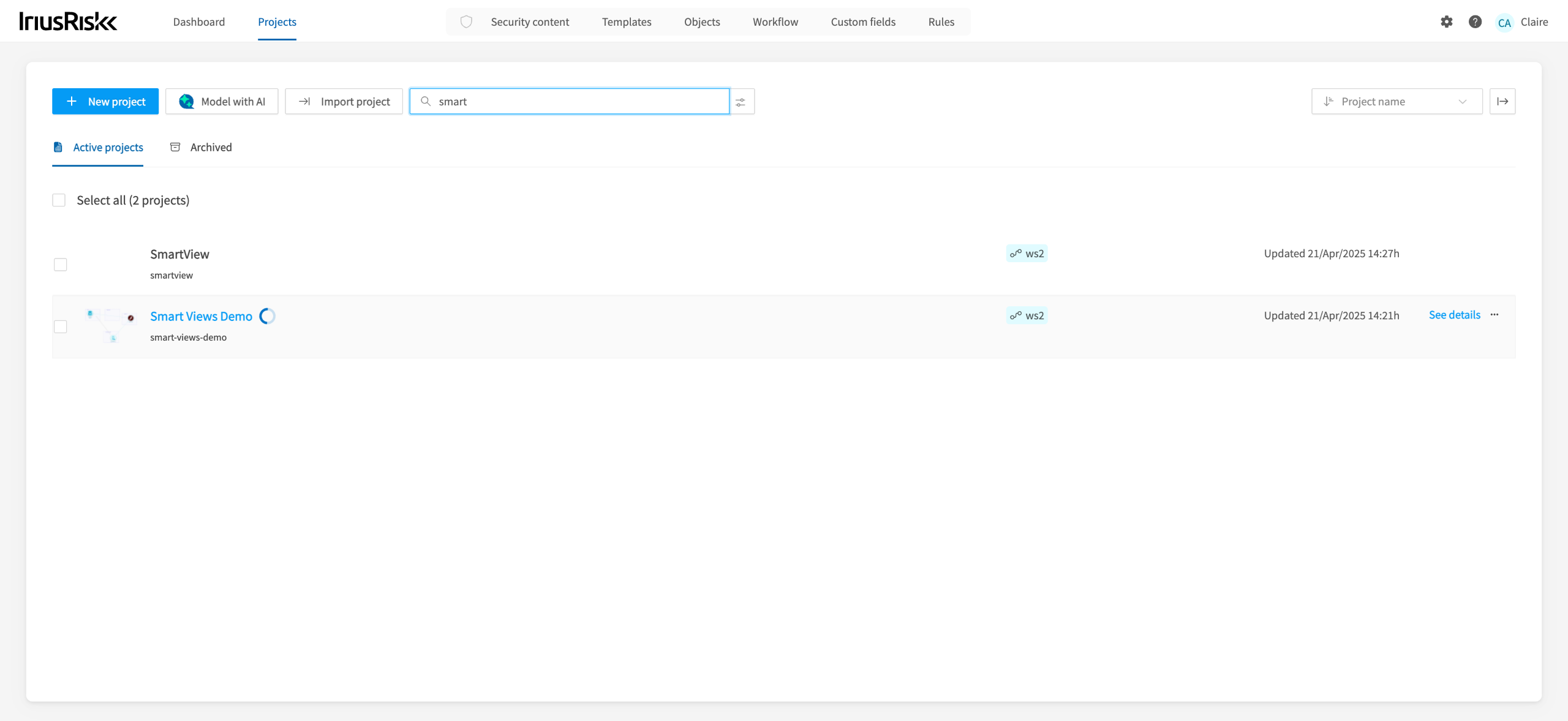
Task: Click the ws2 tag on the Smart Views Demo row
Action: pyautogui.click(x=1027, y=315)
